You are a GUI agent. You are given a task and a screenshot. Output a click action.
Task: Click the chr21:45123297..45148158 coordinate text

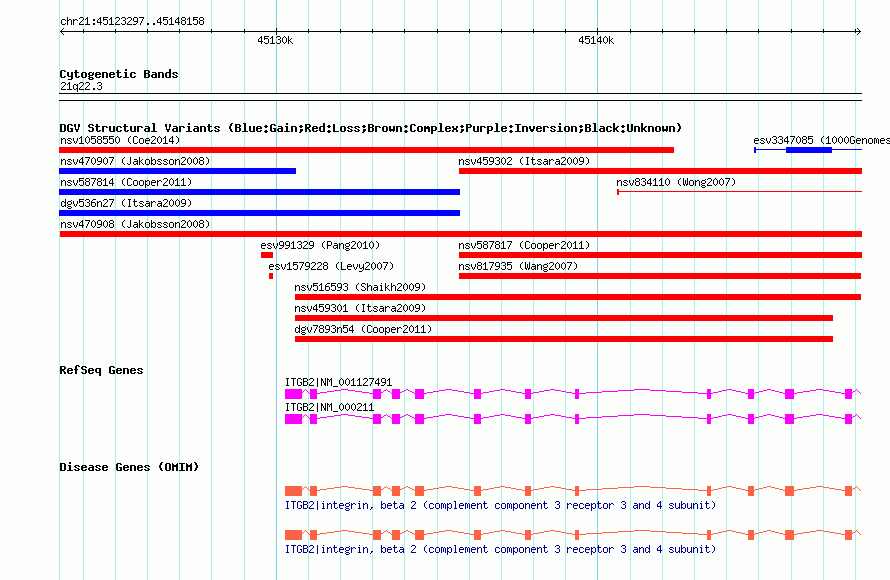(132, 21)
